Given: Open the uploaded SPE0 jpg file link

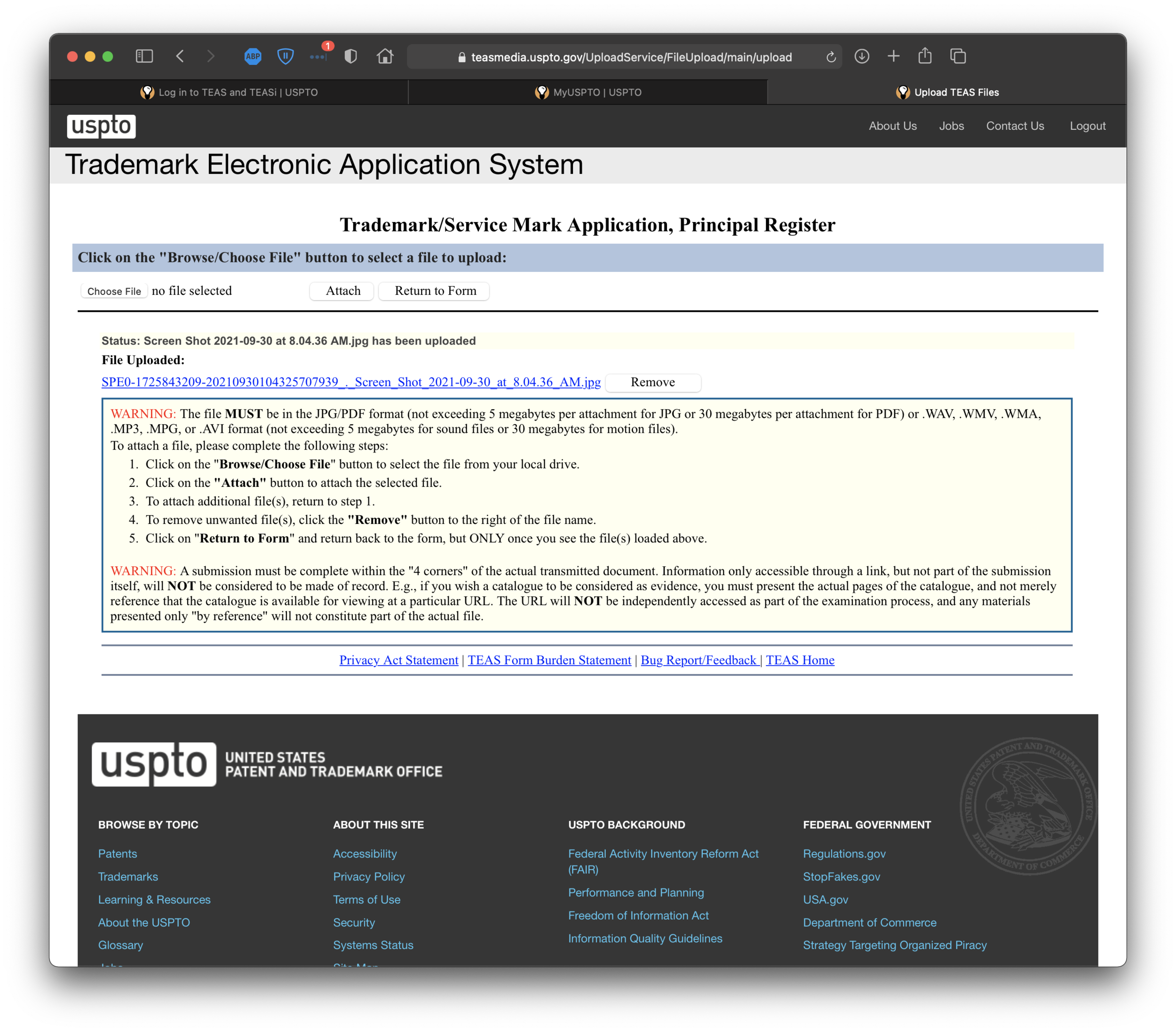Looking at the screenshot, I should (x=351, y=382).
